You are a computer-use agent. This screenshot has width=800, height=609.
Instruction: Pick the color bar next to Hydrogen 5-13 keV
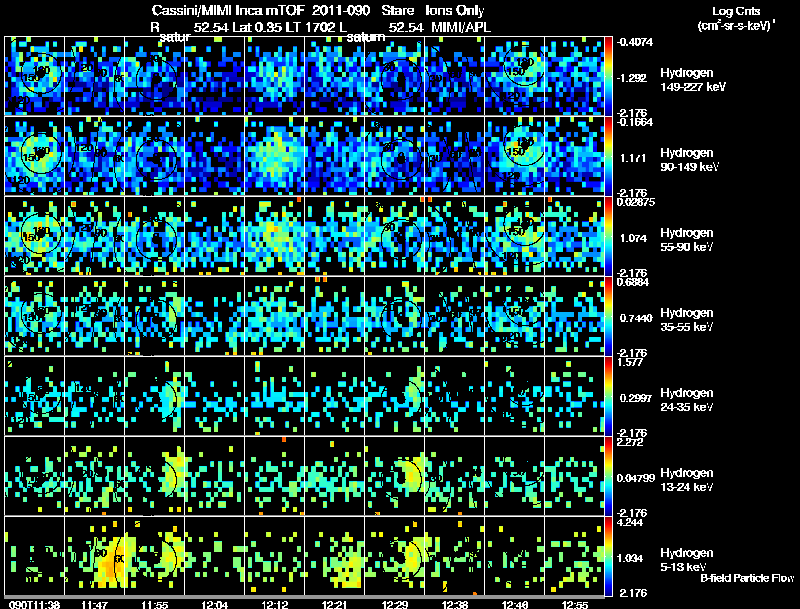[608, 556]
